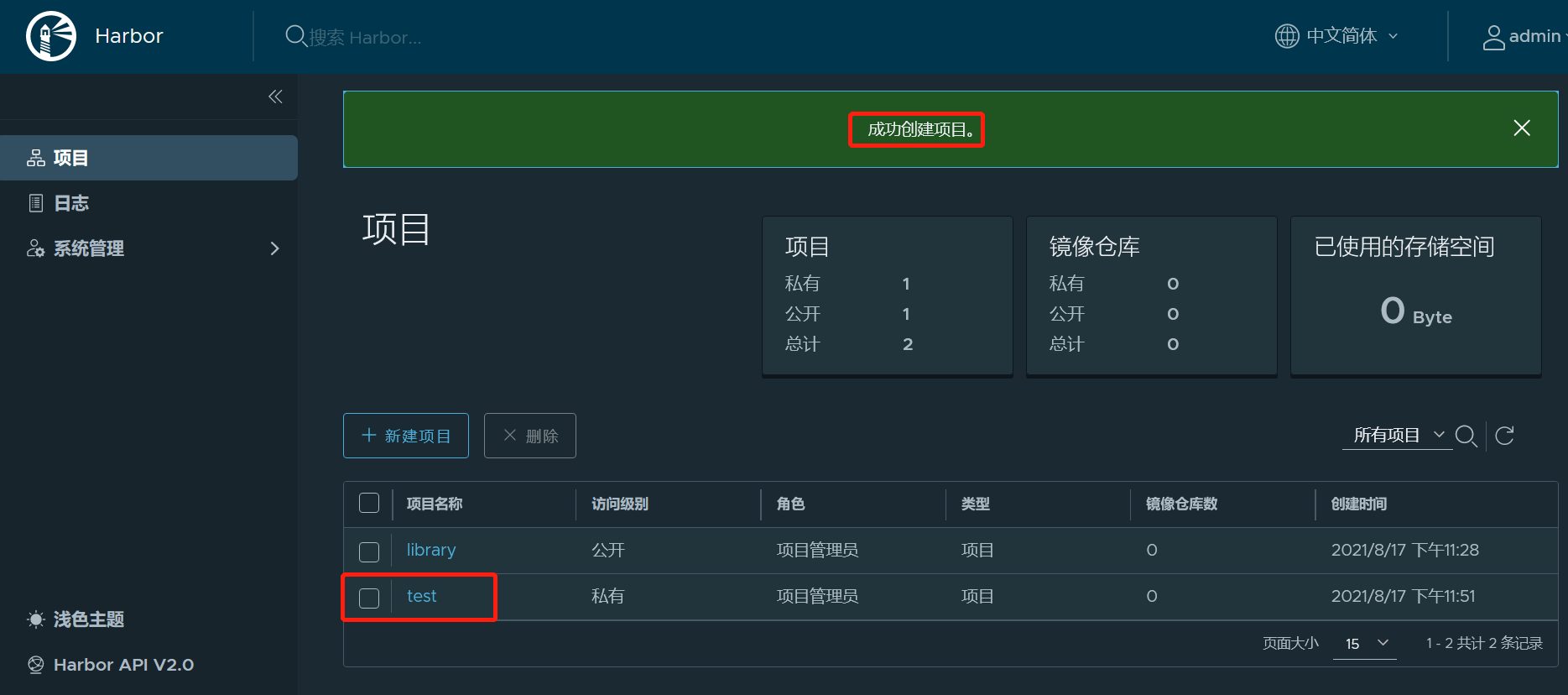This screenshot has width=1568, height=695.
Task: Expand the 系统管理 submenu chevron
Action: [274, 248]
